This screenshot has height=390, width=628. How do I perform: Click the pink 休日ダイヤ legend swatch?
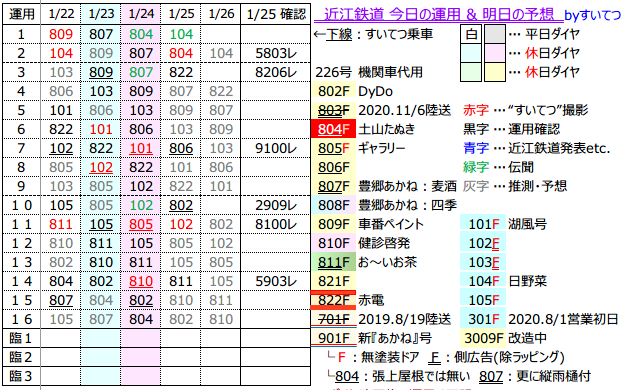495,53
